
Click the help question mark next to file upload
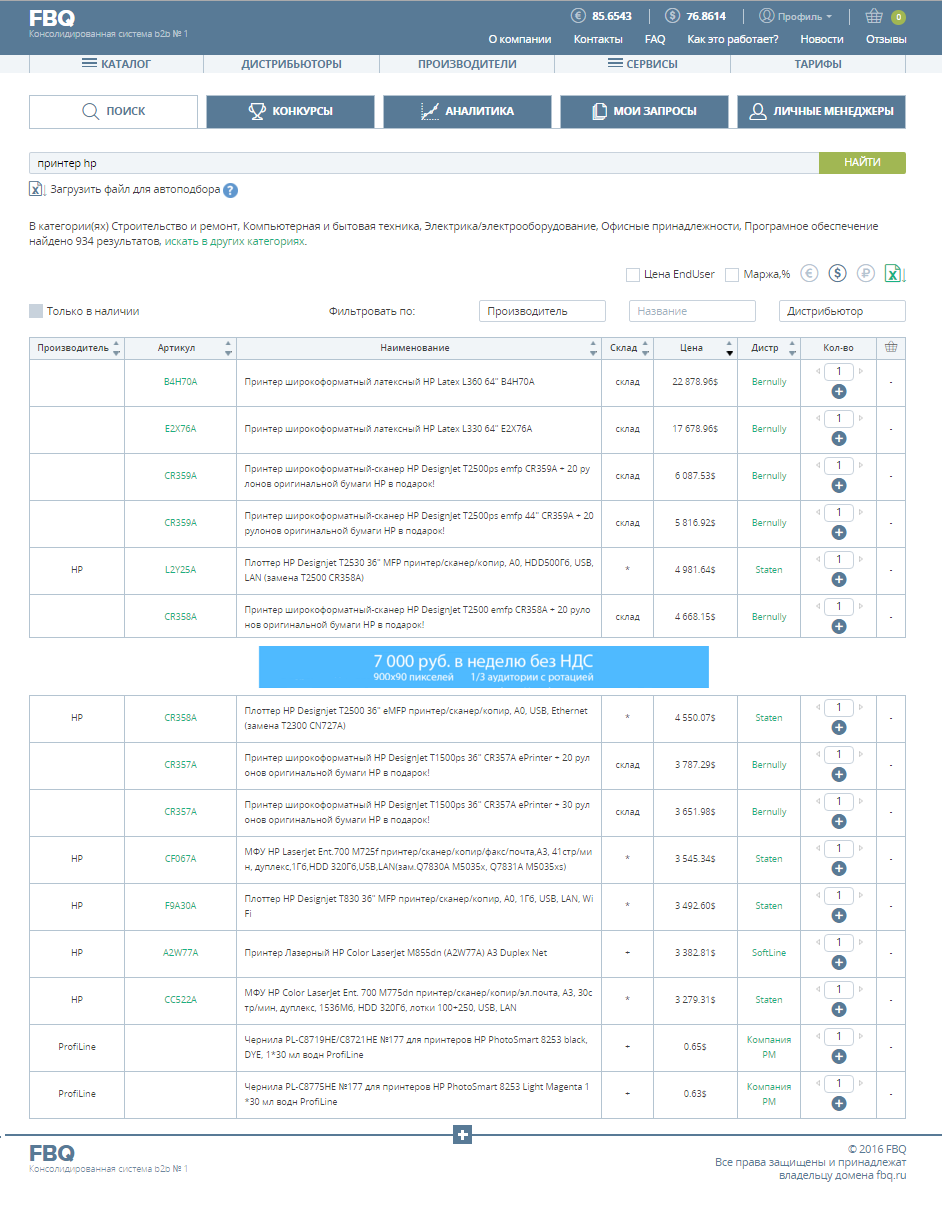coord(230,190)
